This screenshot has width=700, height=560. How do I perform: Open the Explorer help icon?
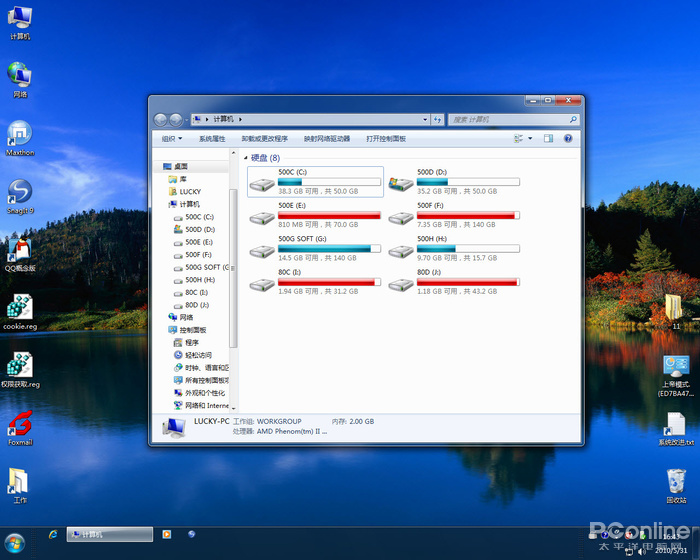click(x=568, y=138)
